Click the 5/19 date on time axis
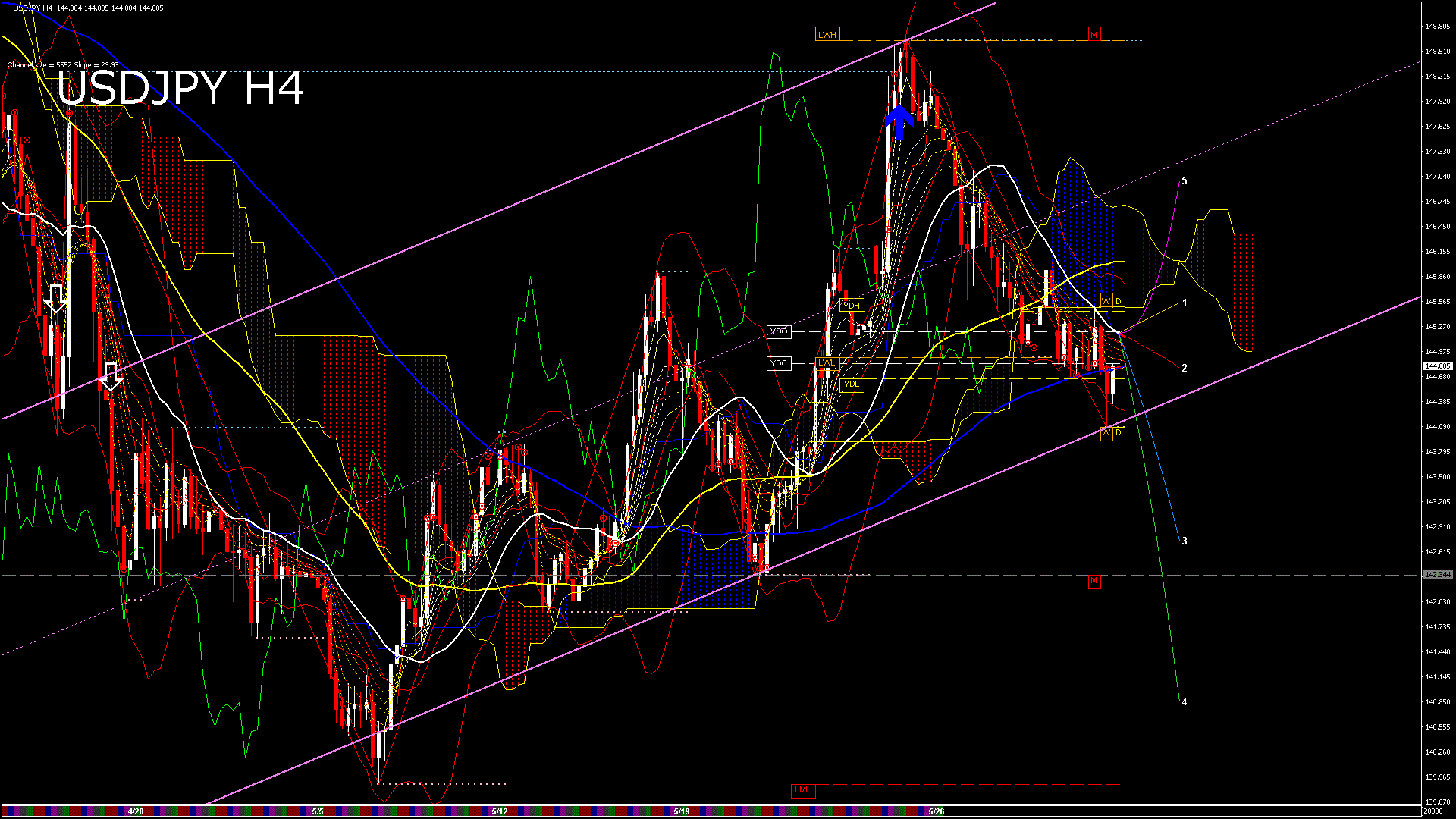 (x=681, y=811)
